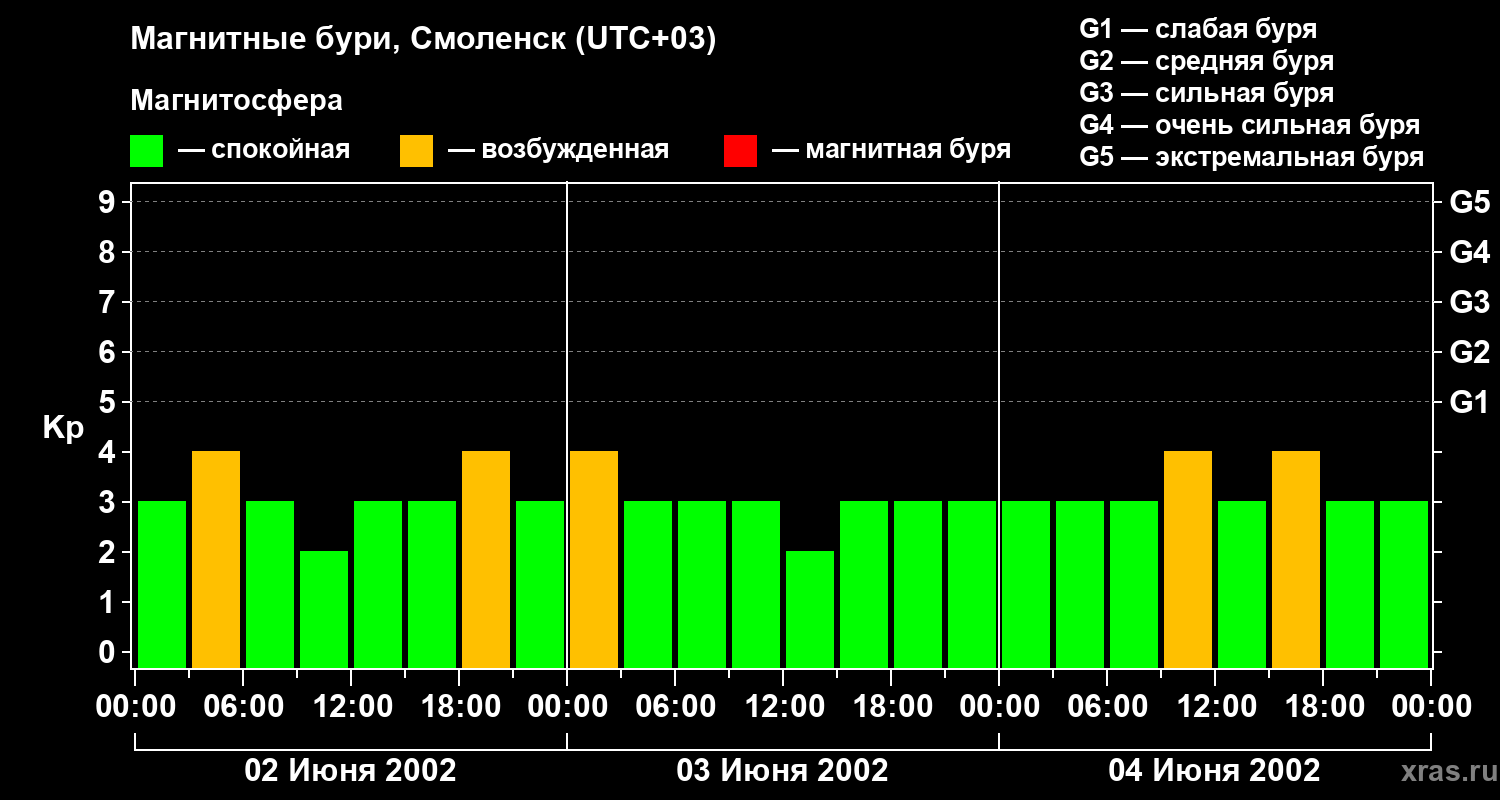Click the 03 Июня 2002 date label
This screenshot has height=800, width=1500.
[x=782, y=771]
